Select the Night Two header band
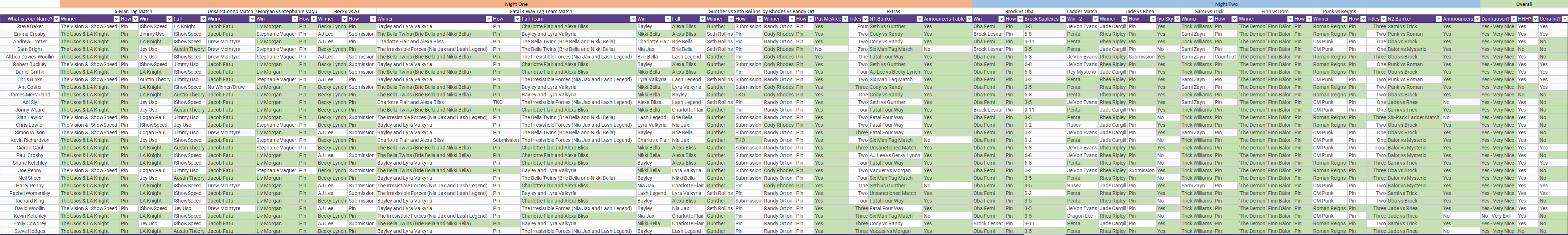1568x235 pixels. (1226, 4)
